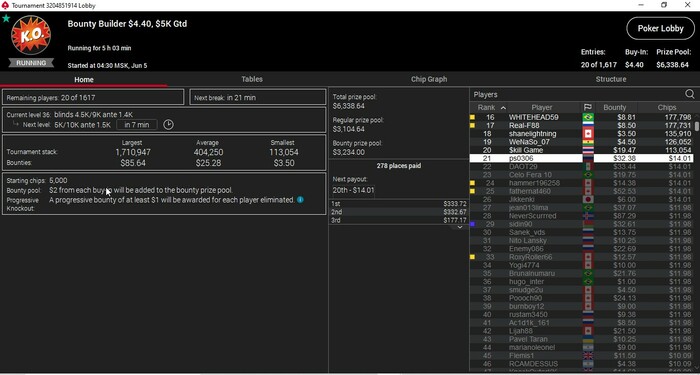
Task: Click the flag in the RCAMDESSUS row
Action: [x=588, y=364]
